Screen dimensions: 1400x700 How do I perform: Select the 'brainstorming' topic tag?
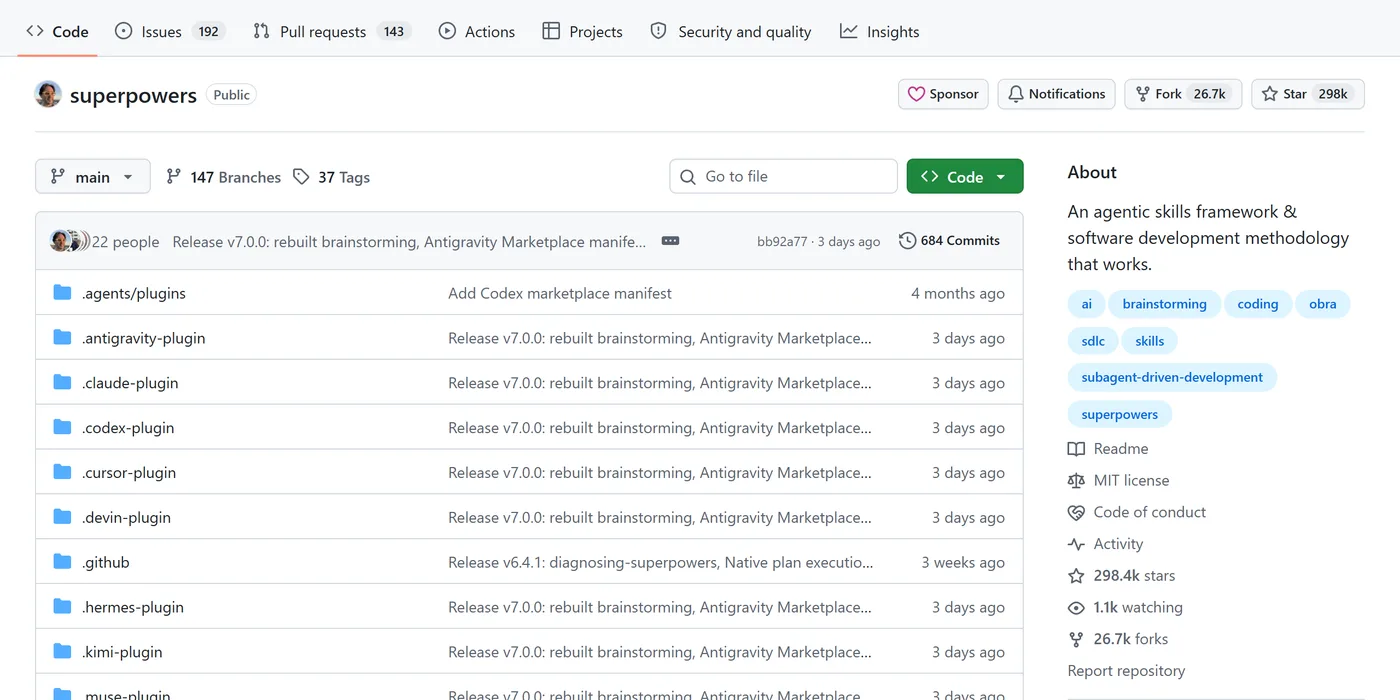(1164, 304)
